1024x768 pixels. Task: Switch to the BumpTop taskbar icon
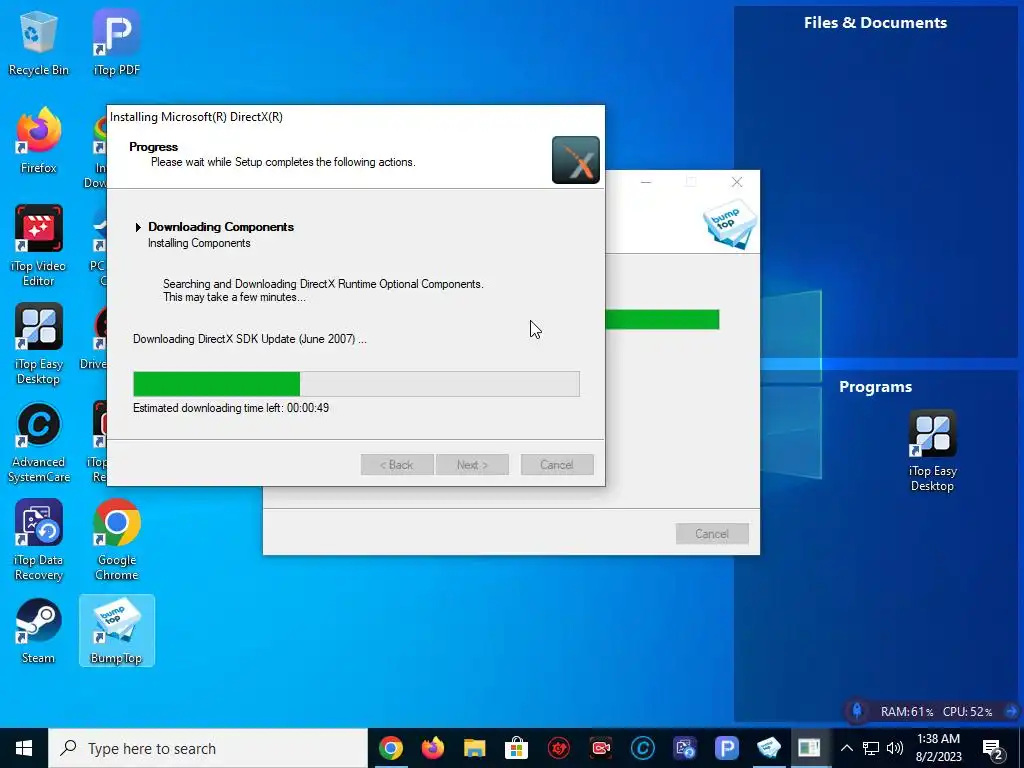768,748
